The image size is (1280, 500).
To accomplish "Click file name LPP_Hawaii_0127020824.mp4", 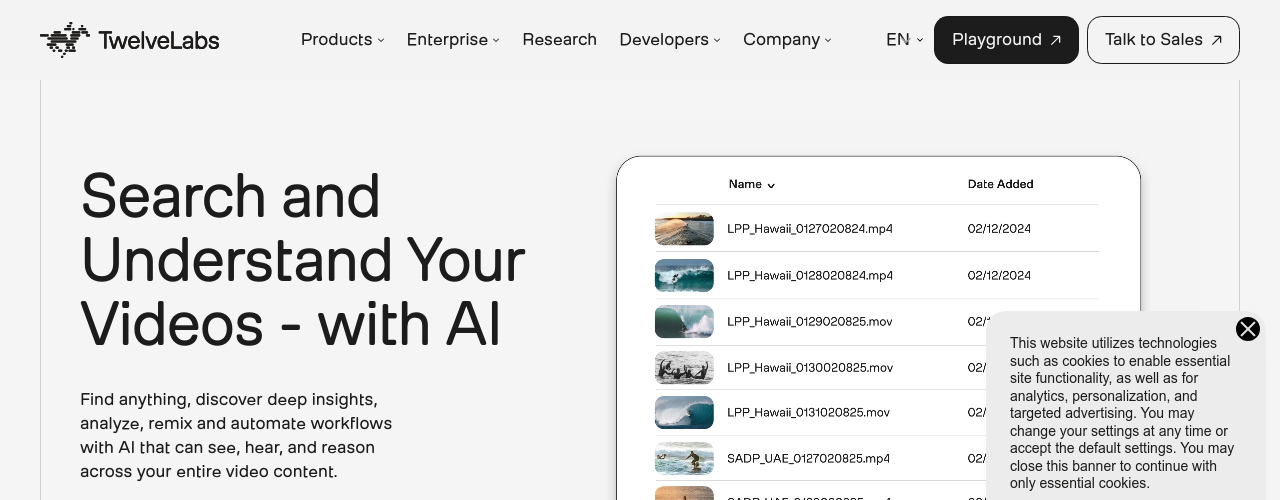I will tap(810, 229).
